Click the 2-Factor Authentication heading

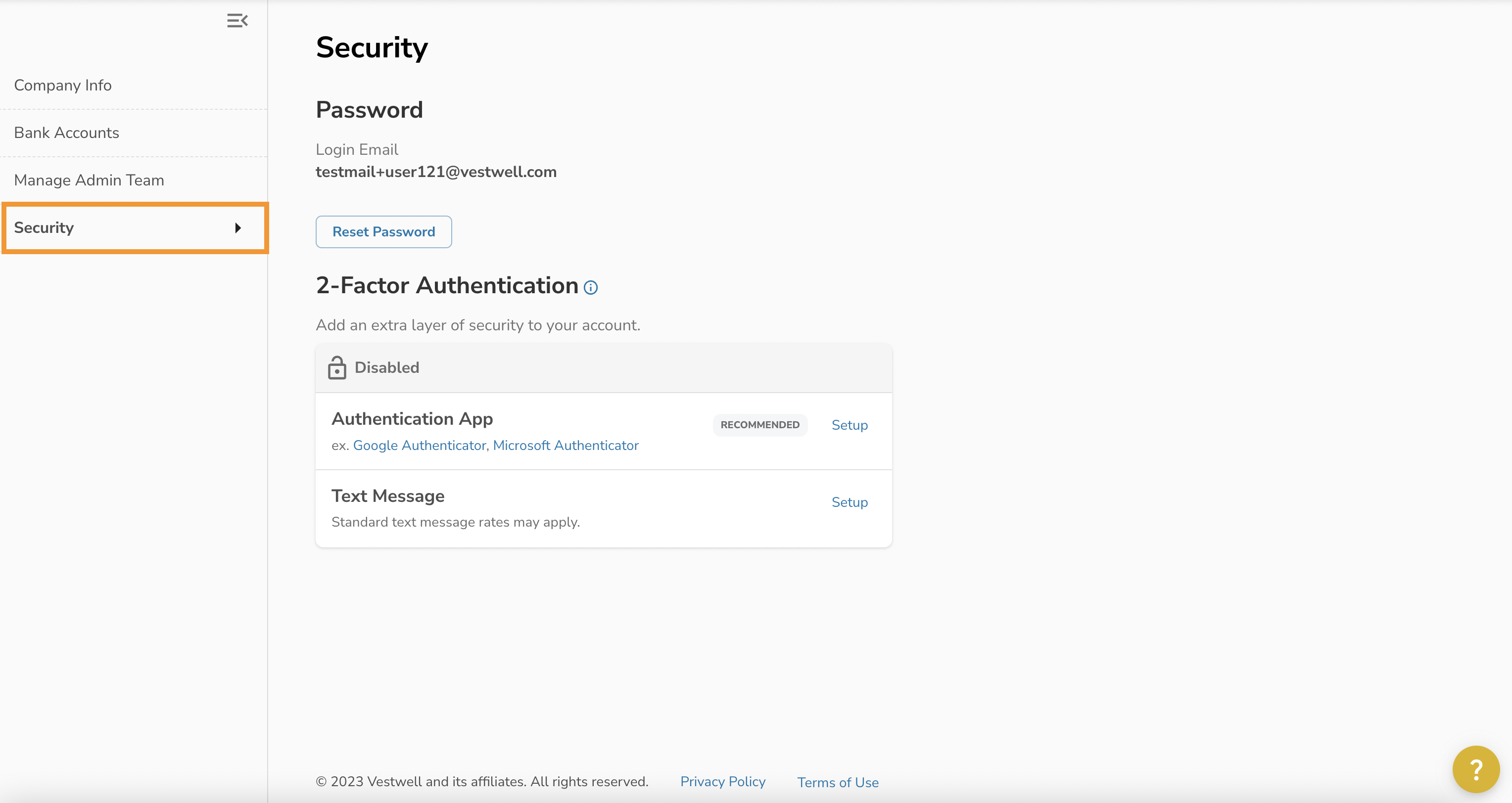tap(447, 286)
